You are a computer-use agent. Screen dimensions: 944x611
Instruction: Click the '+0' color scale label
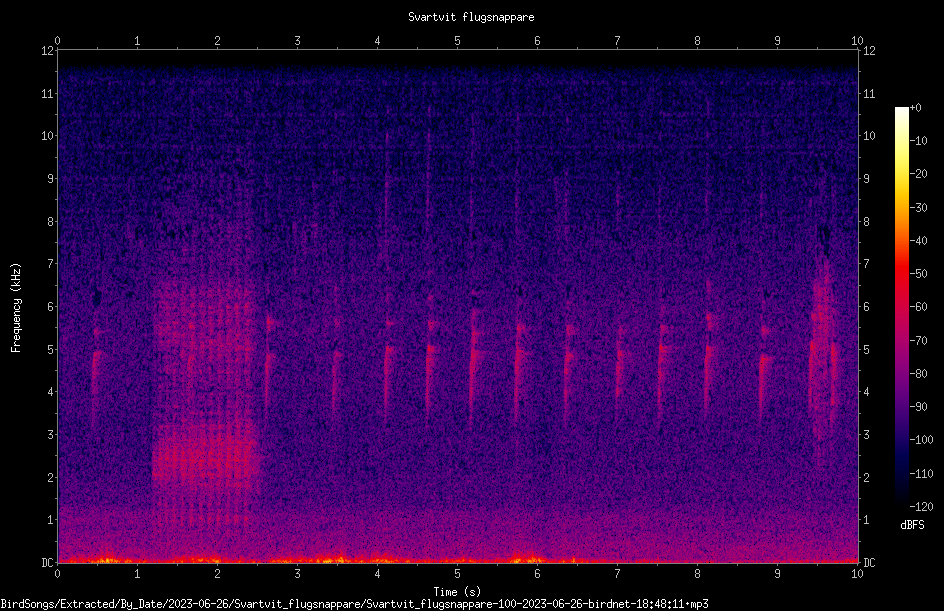[915, 108]
